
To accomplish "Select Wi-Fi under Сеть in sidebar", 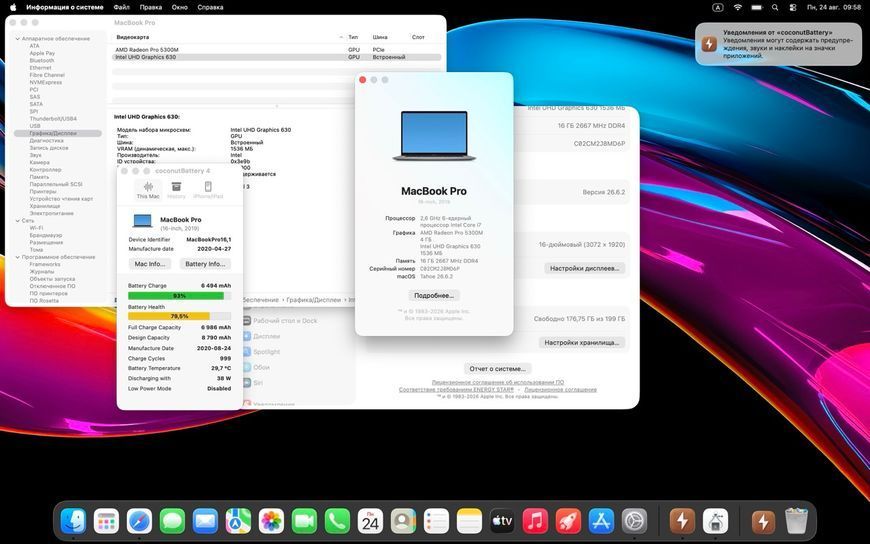I will (x=36, y=228).
